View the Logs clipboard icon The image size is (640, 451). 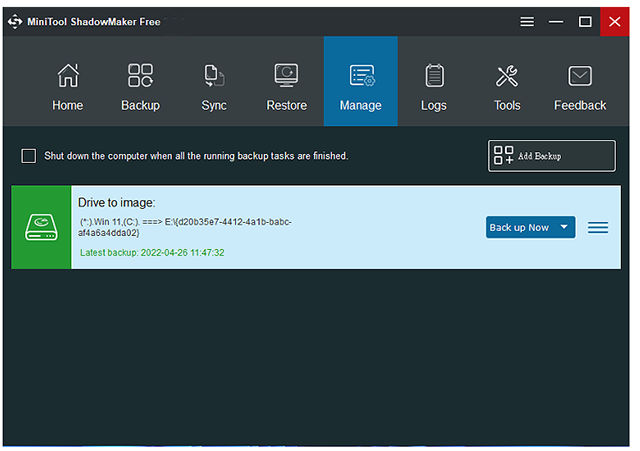pyautogui.click(x=434, y=76)
